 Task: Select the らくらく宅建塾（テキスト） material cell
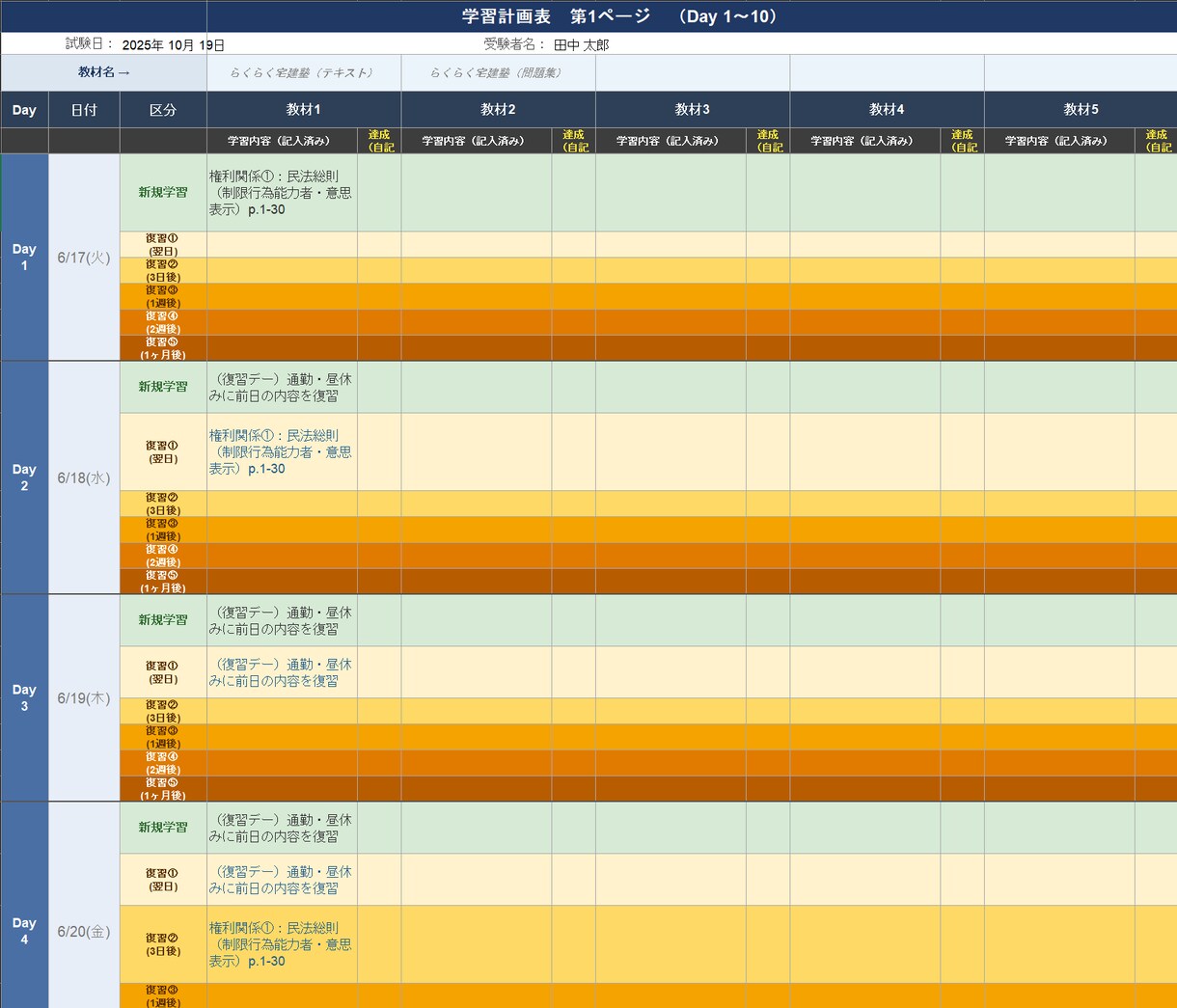(304, 72)
